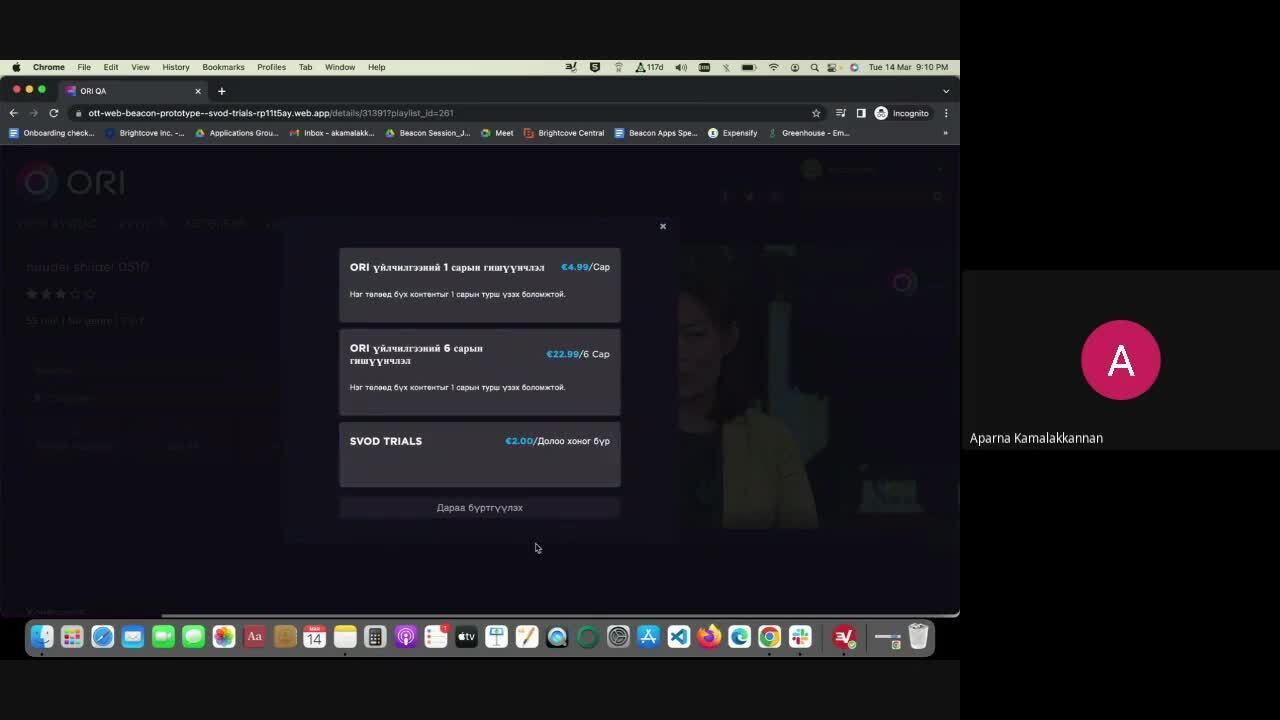
Task: Open Chrome's three-dot menu
Action: tap(946, 113)
